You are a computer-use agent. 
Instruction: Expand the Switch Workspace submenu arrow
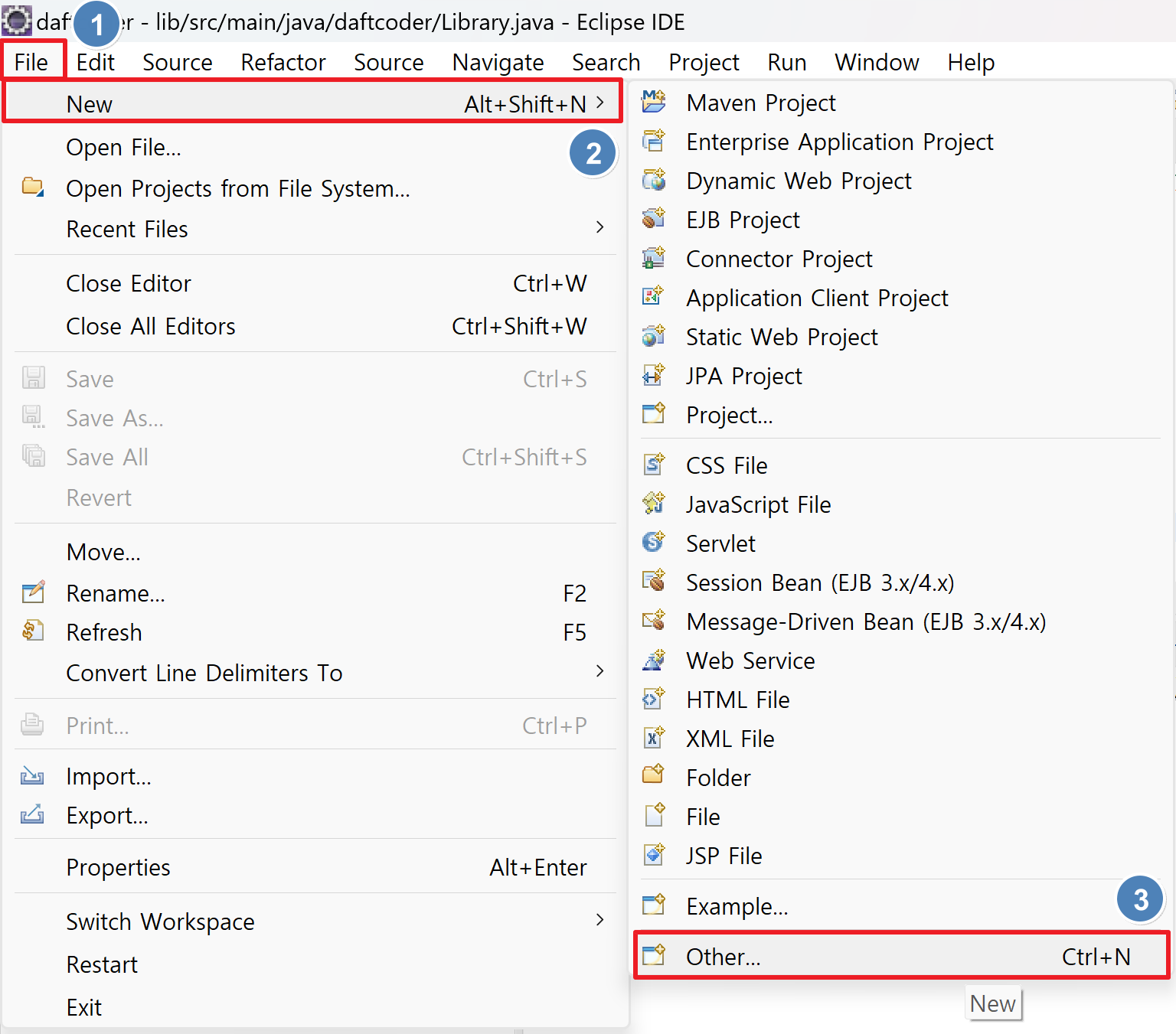[x=599, y=920]
